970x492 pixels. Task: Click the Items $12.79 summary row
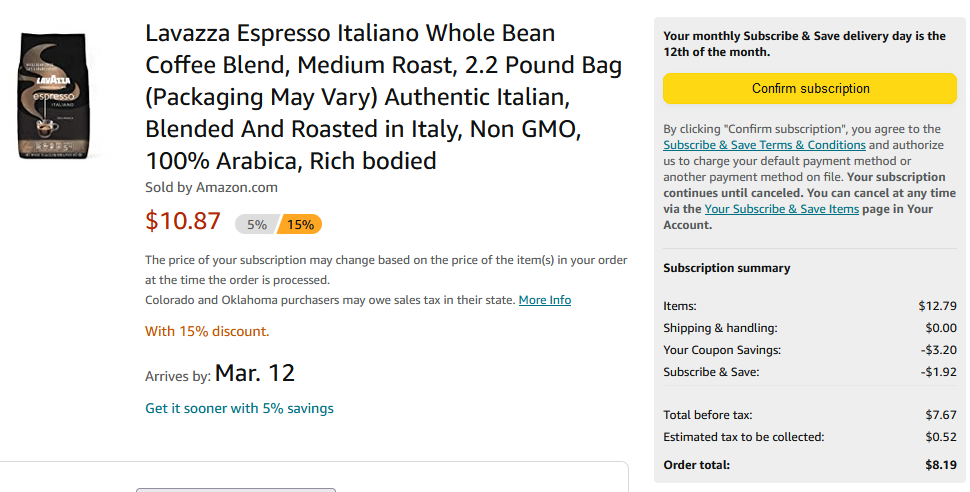point(810,306)
